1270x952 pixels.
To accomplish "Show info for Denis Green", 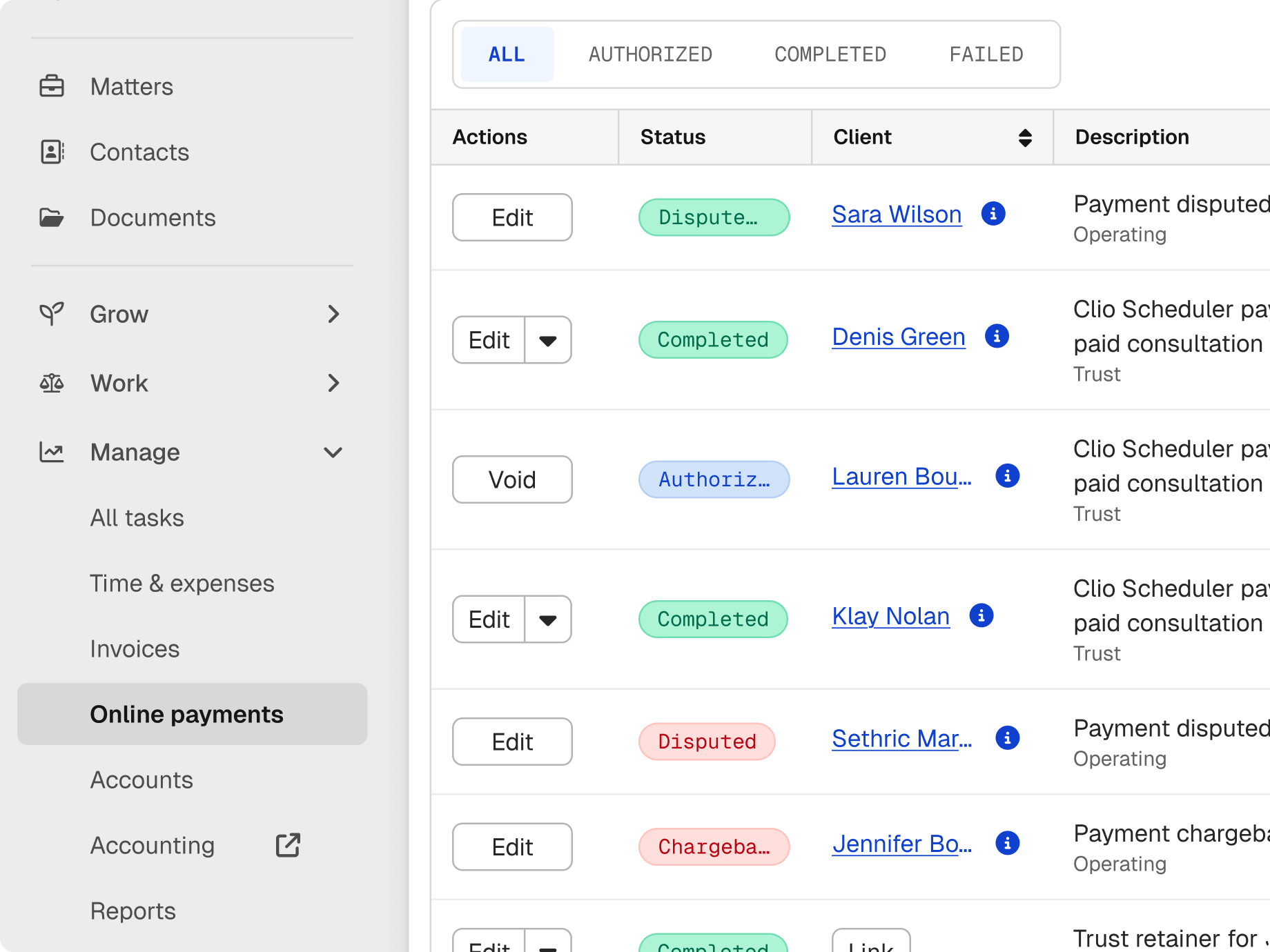I will click(997, 336).
